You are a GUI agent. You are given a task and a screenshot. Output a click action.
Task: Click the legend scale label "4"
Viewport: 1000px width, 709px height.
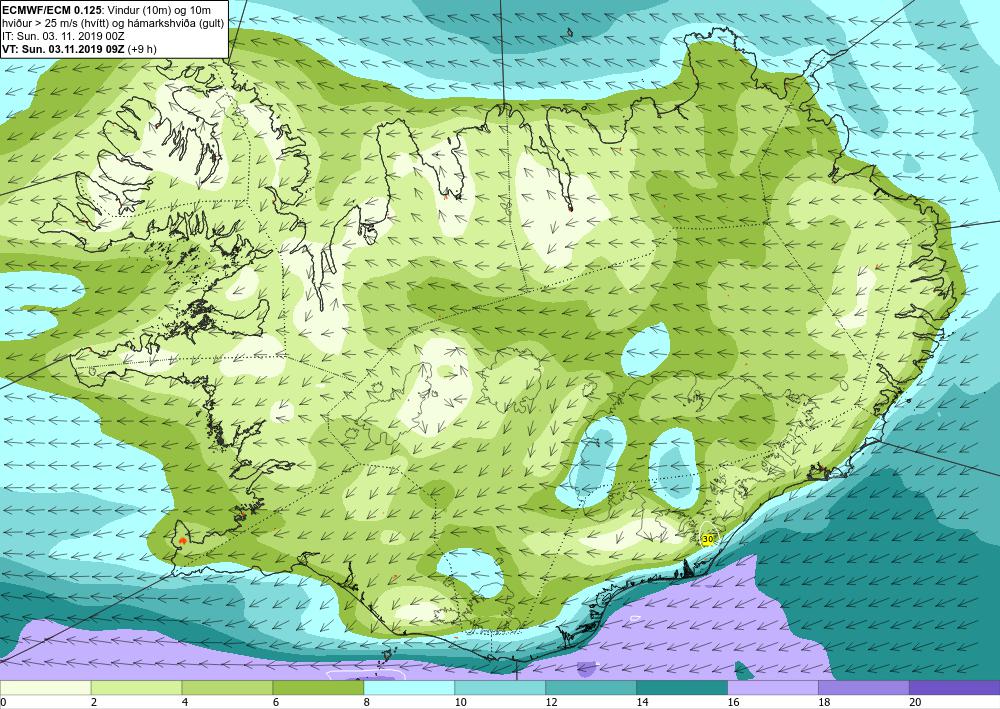(x=185, y=702)
